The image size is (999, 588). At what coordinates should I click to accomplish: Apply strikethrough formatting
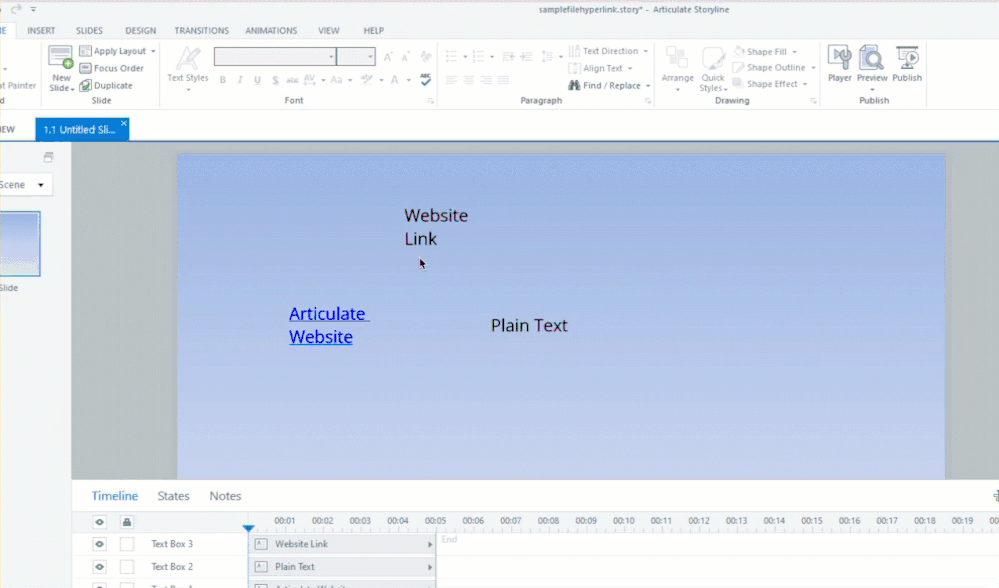(292, 80)
